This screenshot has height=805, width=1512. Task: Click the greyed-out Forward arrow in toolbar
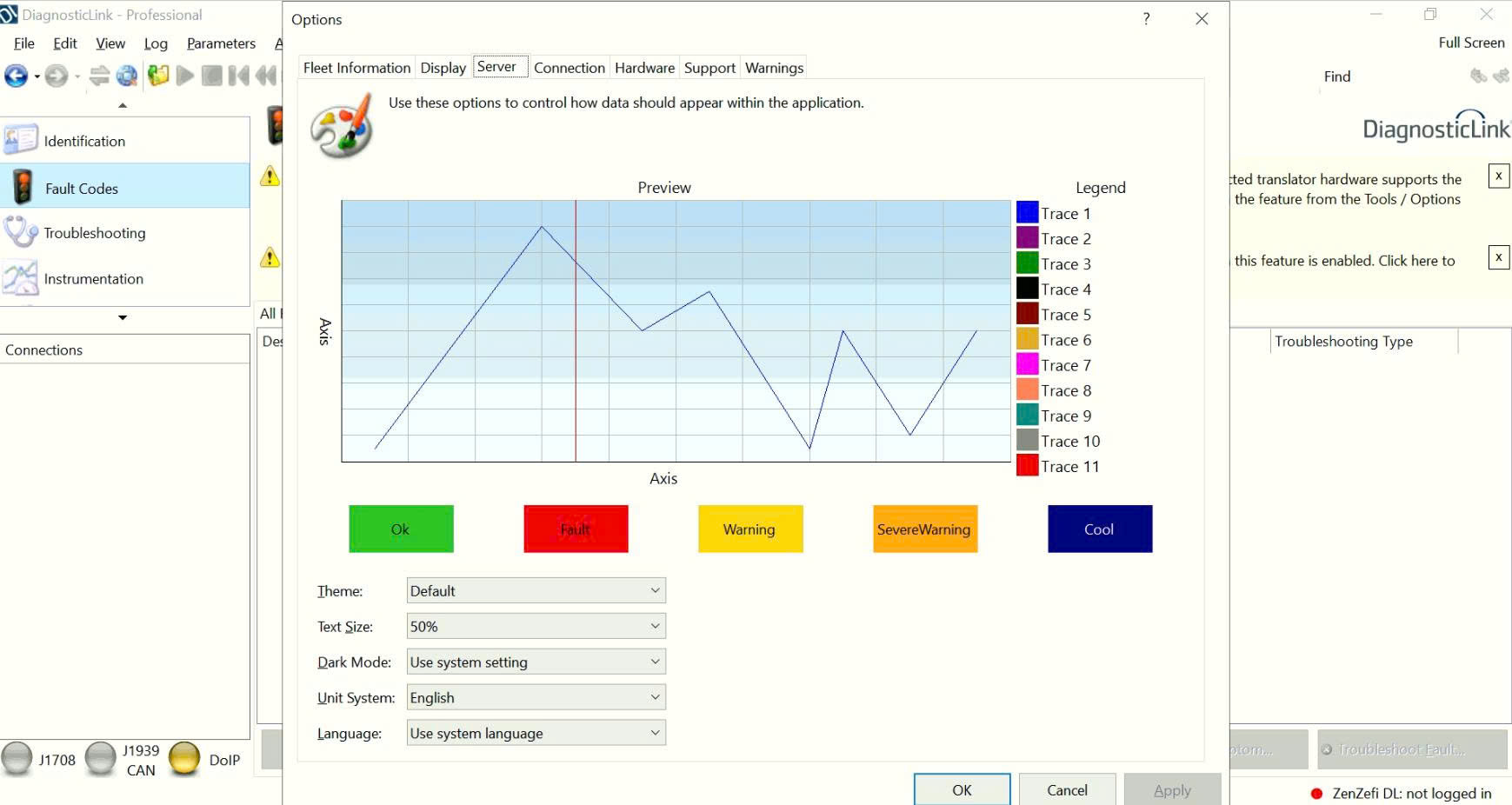click(57, 77)
